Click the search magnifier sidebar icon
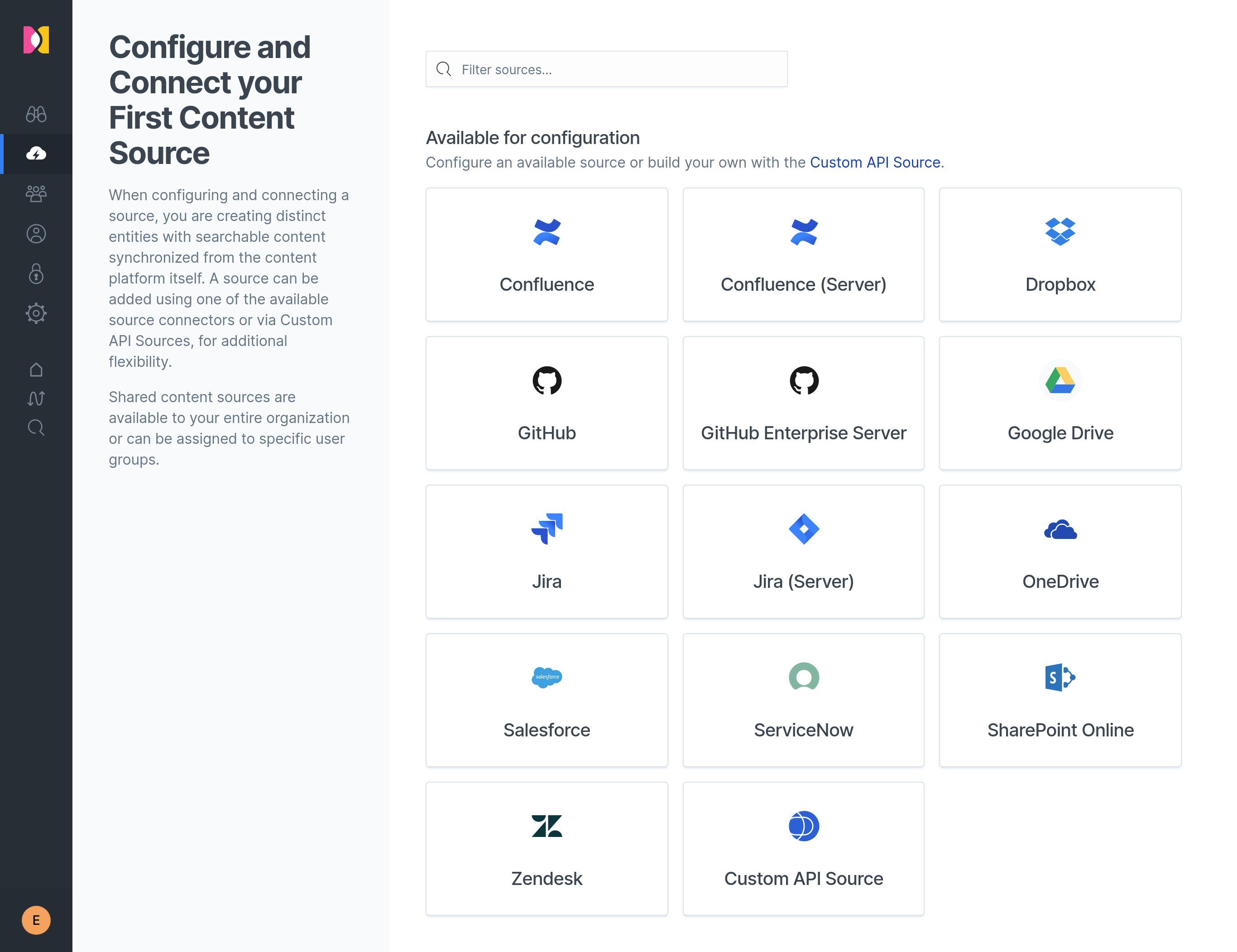 click(36, 427)
